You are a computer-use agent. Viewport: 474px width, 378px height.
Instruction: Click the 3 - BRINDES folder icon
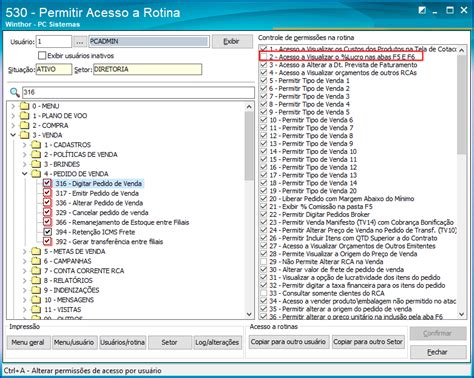click(x=36, y=164)
